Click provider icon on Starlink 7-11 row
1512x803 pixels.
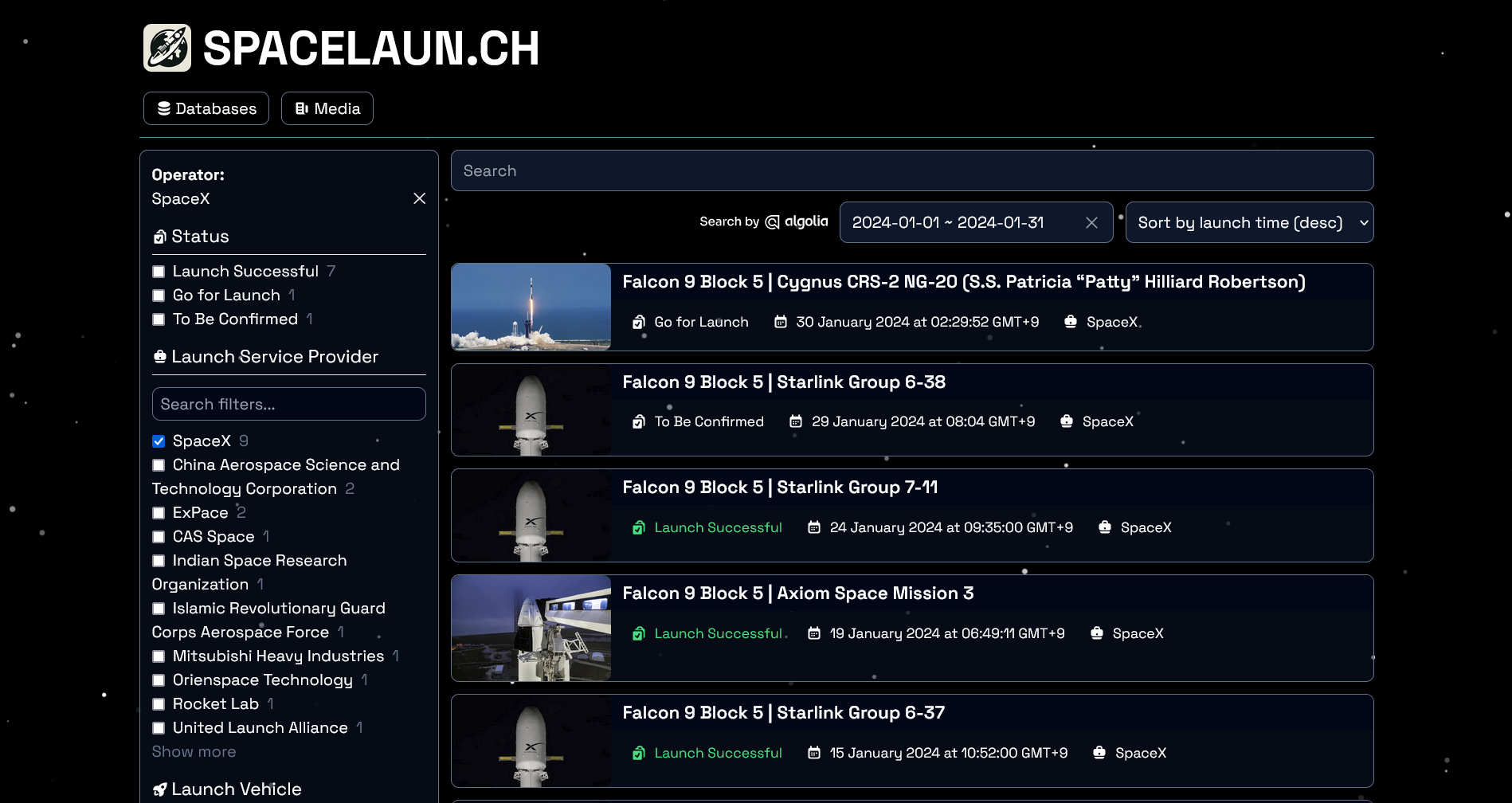(x=1105, y=527)
